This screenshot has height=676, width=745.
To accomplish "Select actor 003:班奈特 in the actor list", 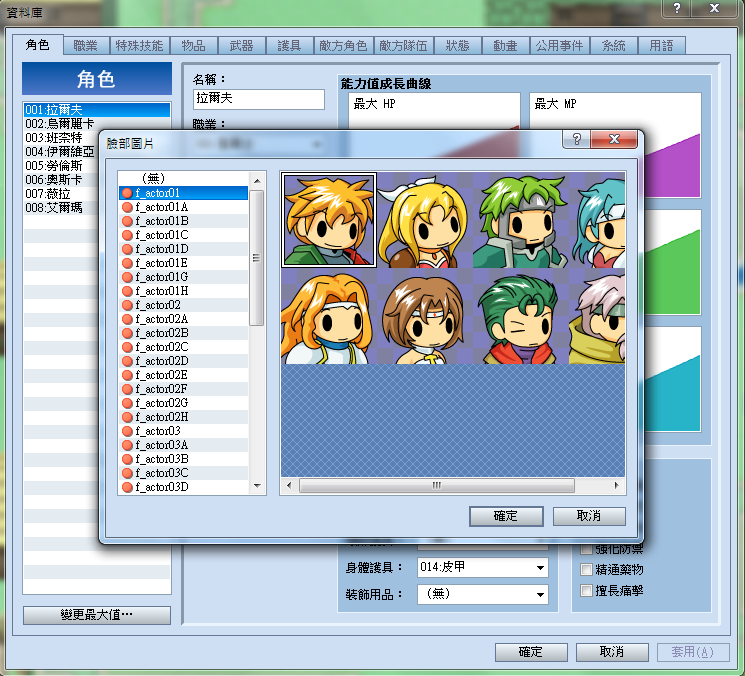I will point(97,138).
